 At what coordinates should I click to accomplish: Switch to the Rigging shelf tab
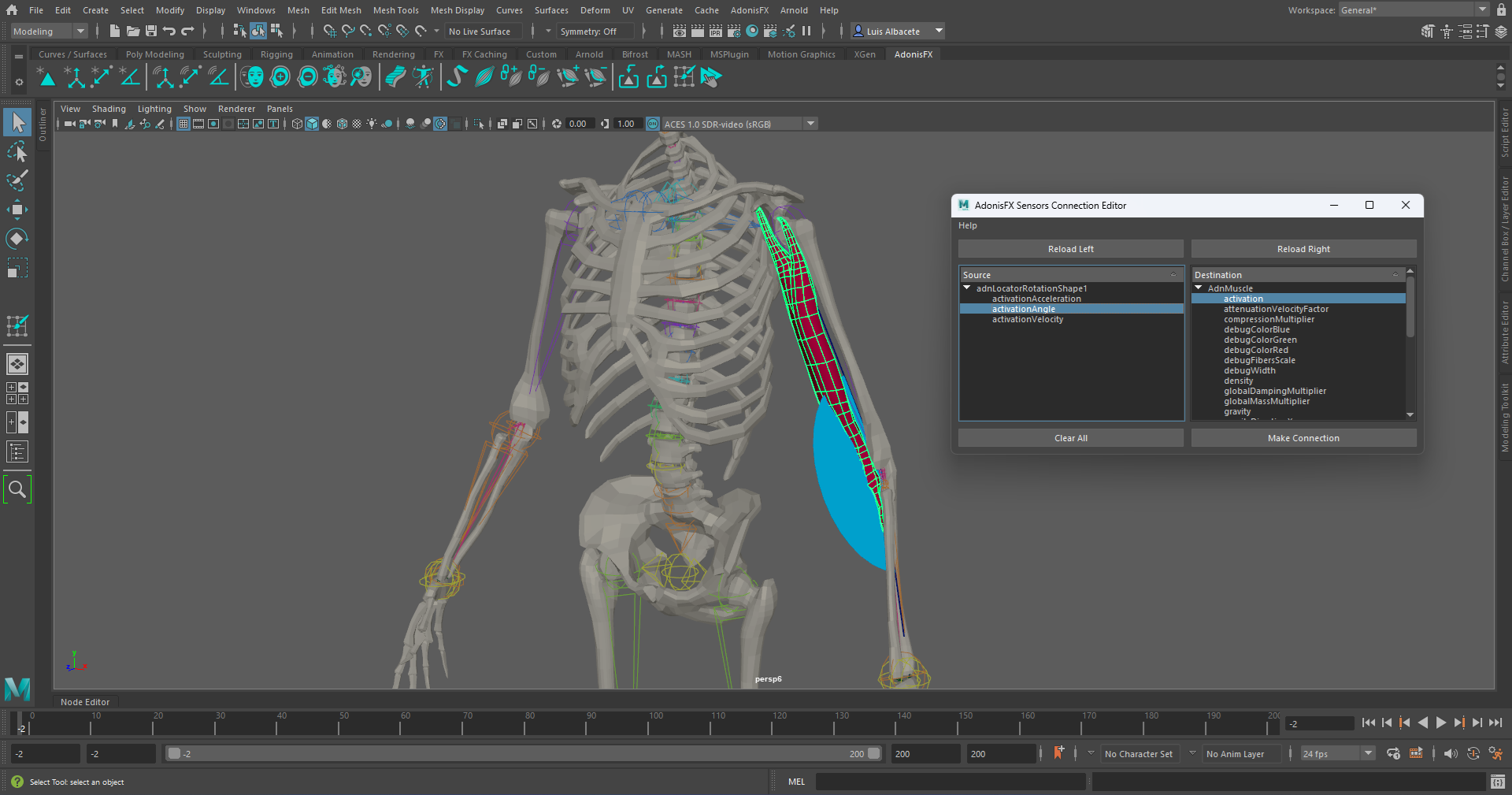click(276, 54)
